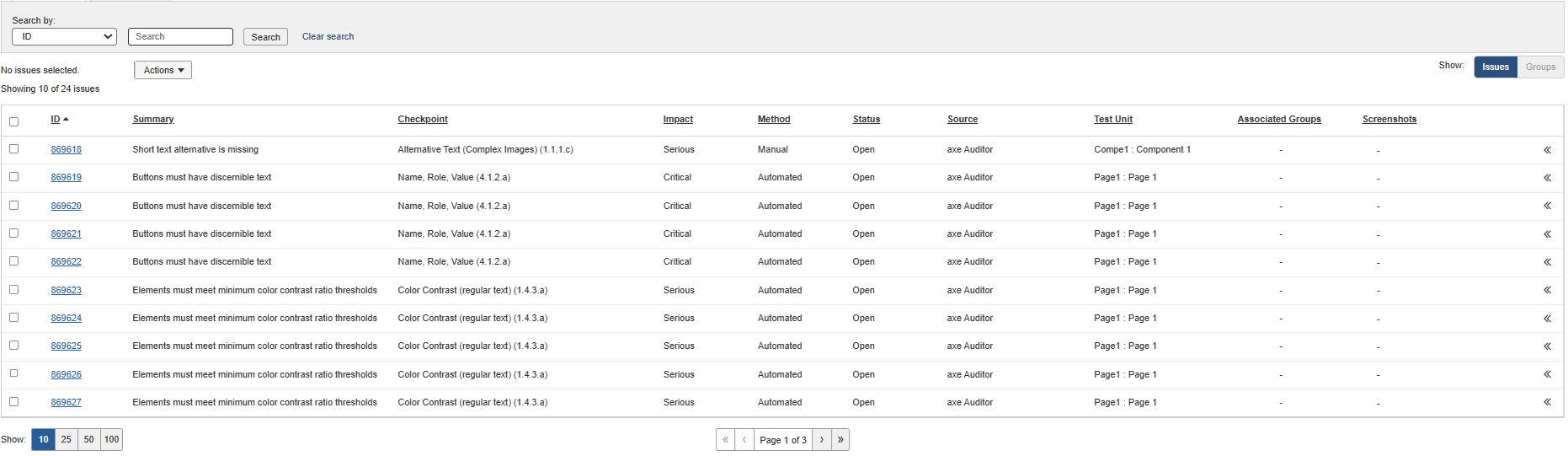Select checkbox for issue 869625
This screenshot has height=456, width=1568.
point(13,346)
